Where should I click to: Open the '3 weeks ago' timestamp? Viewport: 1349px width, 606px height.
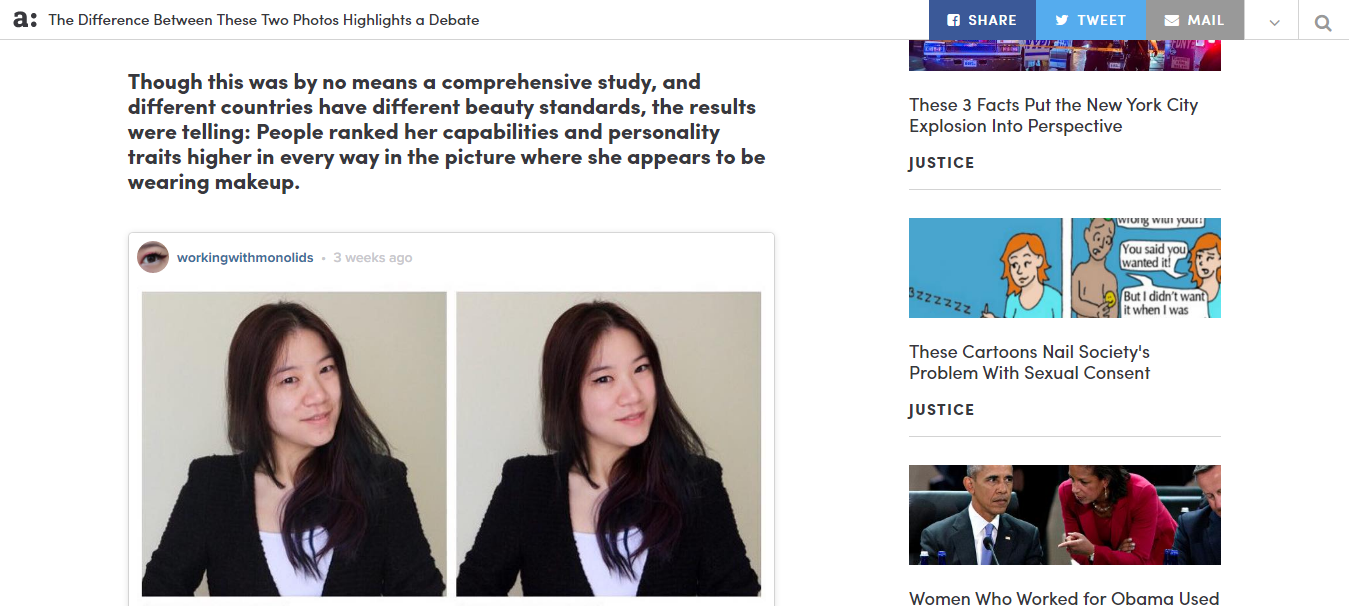(372, 257)
